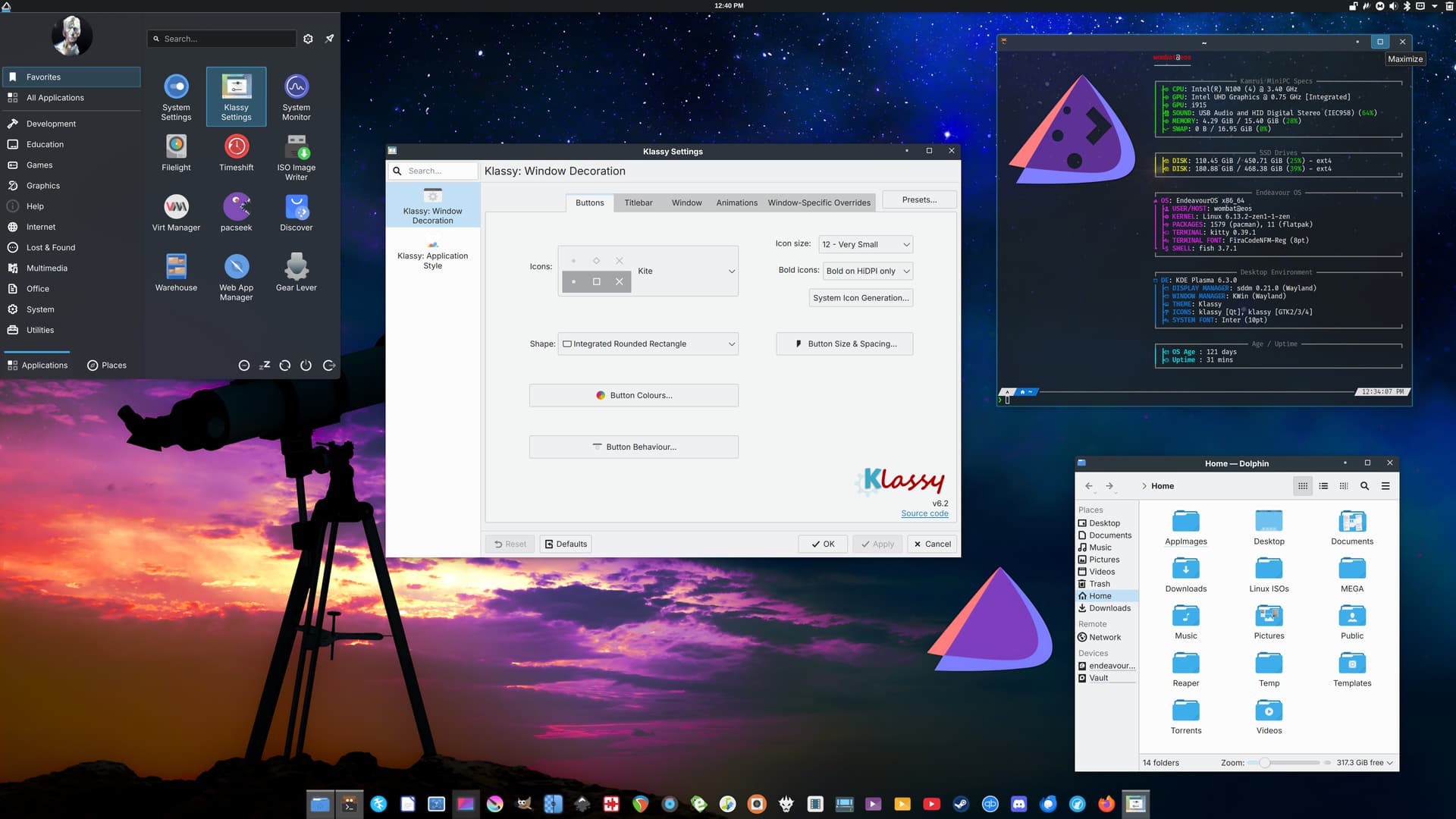
Task: Click the volume icon in system tray
Action: pyautogui.click(x=1393, y=6)
